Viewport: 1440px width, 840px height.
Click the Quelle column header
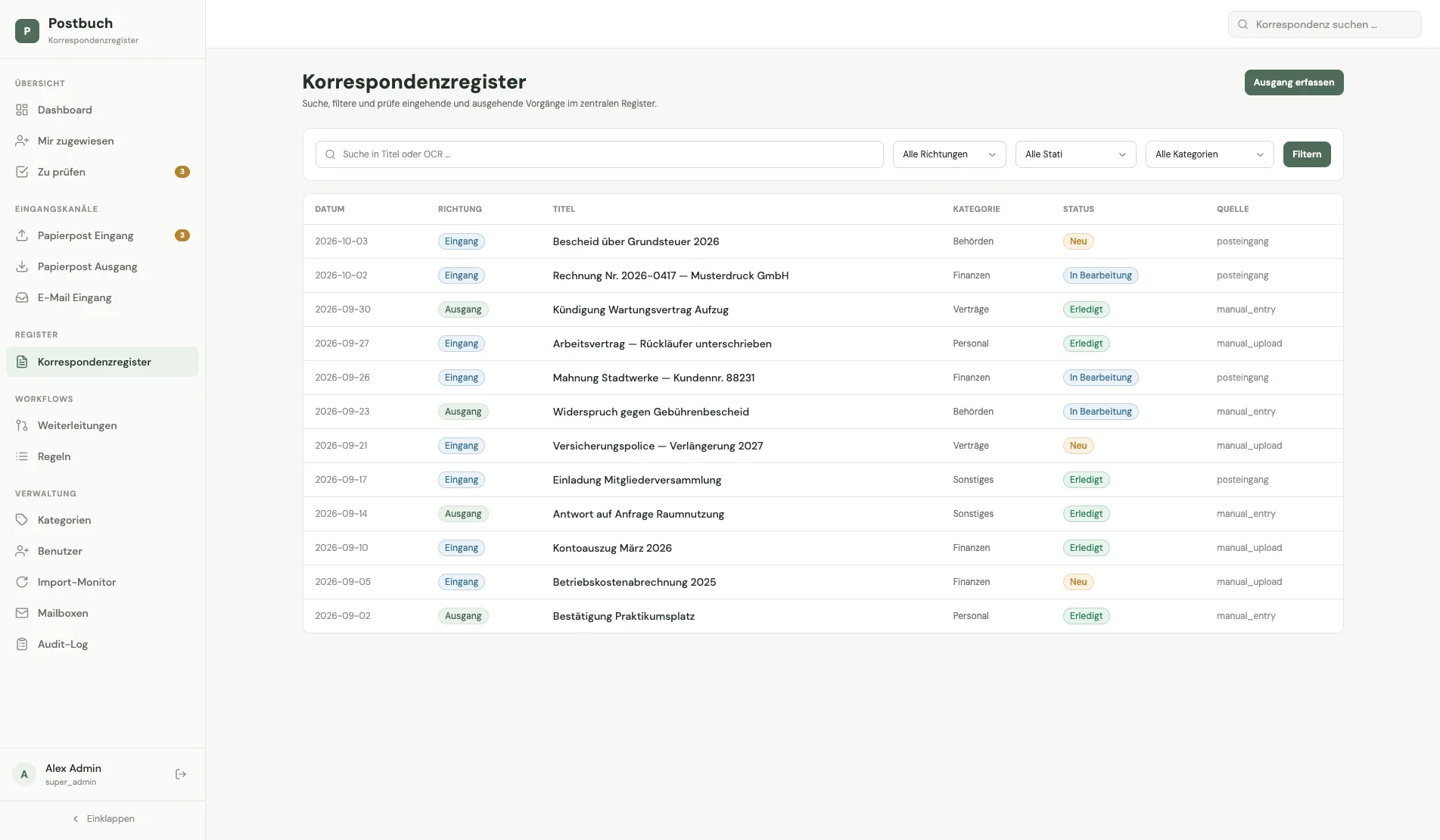pyautogui.click(x=1233, y=209)
